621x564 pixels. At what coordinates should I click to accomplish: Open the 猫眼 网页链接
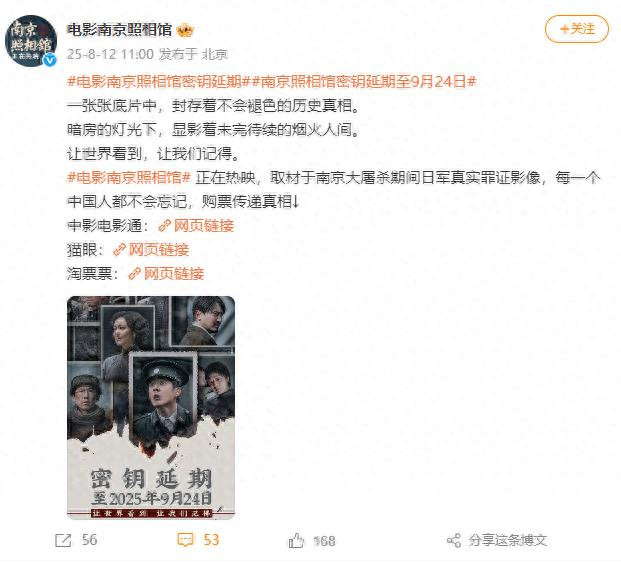coord(159,250)
